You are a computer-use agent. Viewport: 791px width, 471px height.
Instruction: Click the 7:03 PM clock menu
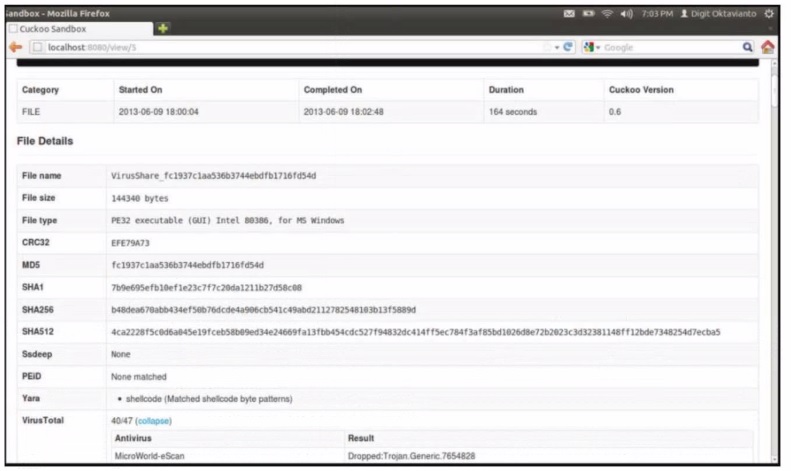tap(655, 14)
